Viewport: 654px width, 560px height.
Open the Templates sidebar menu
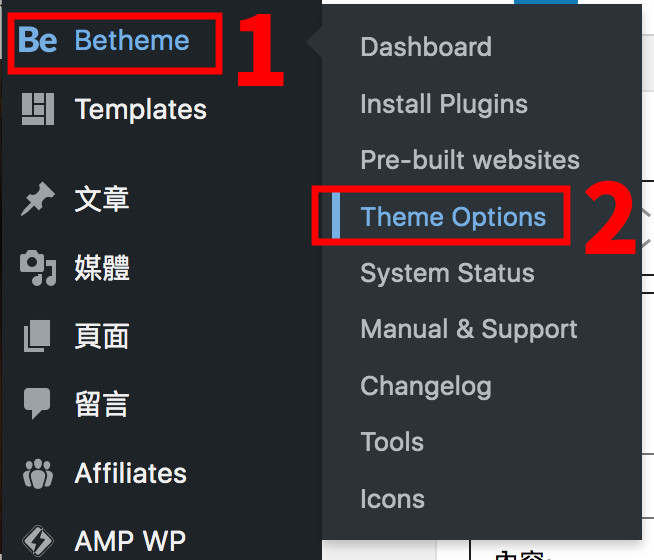141,109
